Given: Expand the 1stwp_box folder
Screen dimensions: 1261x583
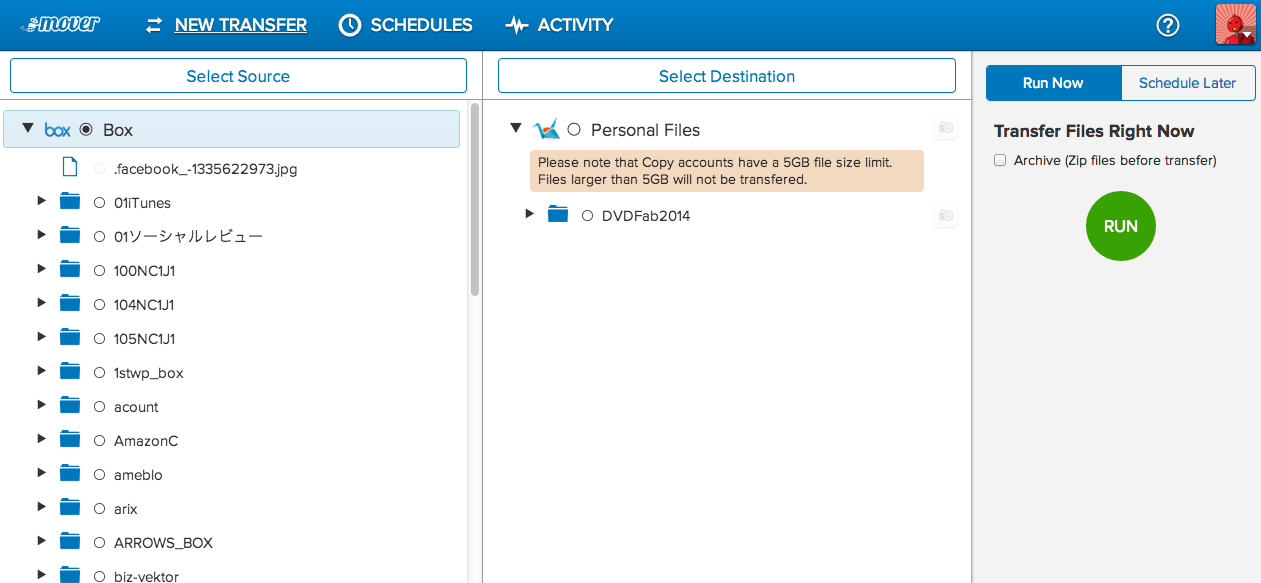Looking at the screenshot, I should point(41,371).
